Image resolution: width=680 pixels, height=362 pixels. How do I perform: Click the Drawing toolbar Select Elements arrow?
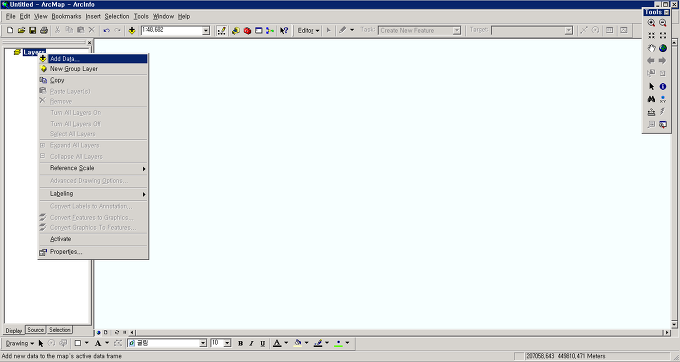click(x=41, y=343)
